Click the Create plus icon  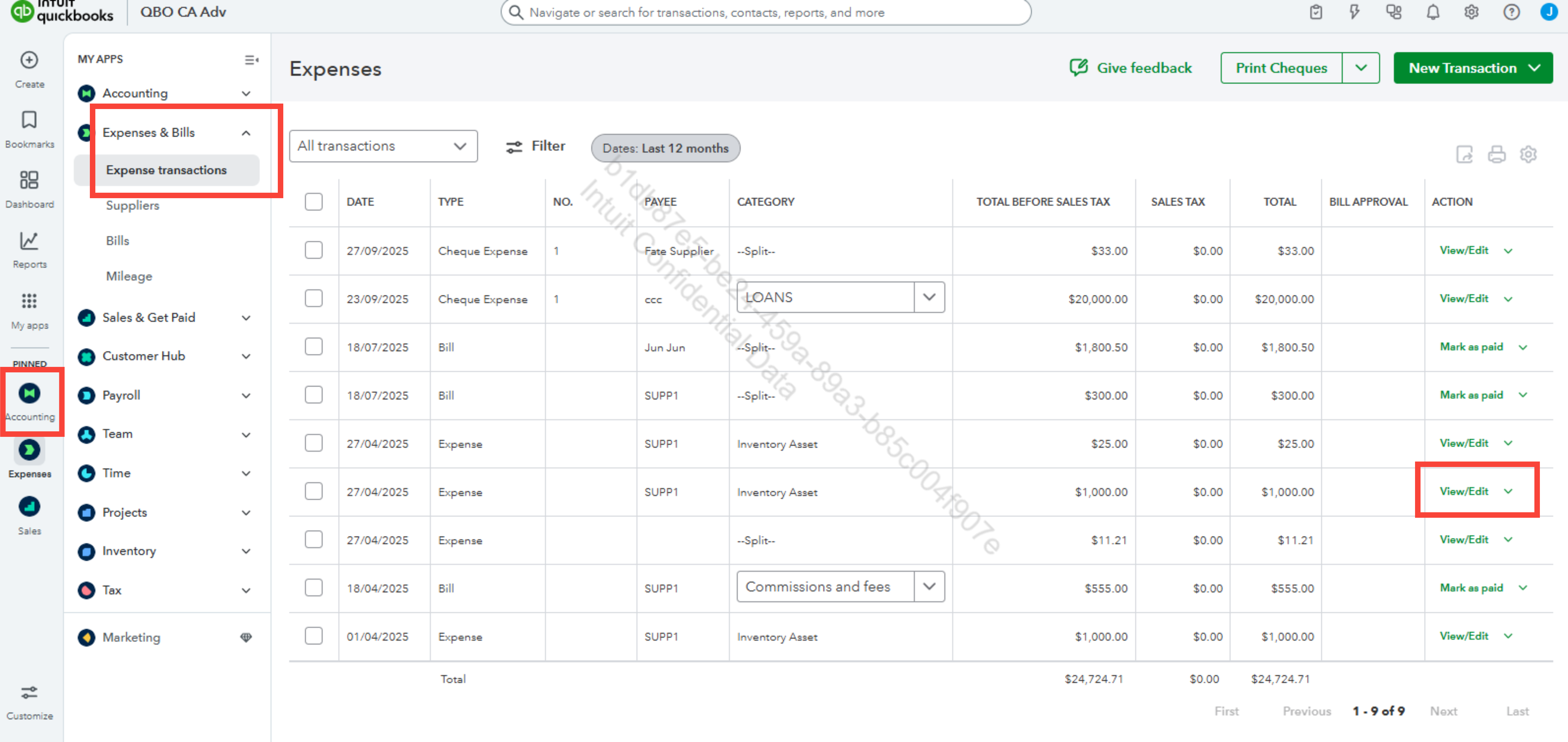point(29,60)
